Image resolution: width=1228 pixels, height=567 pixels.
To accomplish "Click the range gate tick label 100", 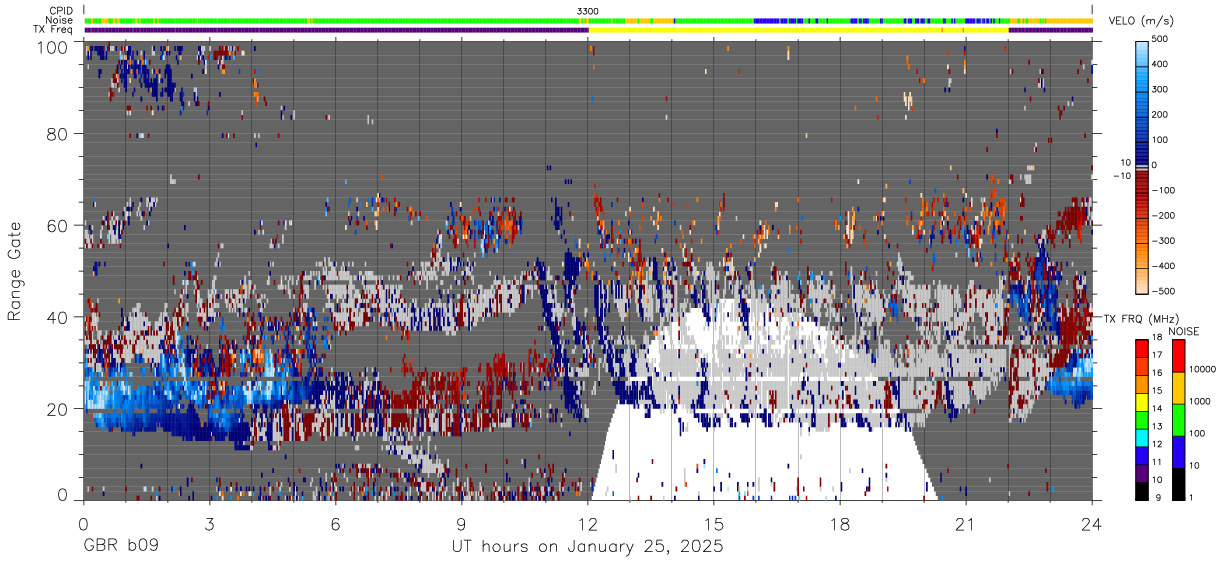I will [53, 46].
